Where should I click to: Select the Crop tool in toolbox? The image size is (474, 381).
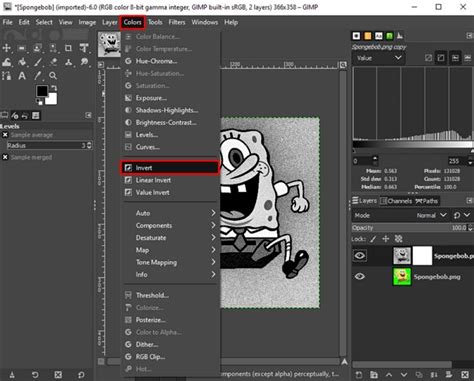click(x=68, y=48)
